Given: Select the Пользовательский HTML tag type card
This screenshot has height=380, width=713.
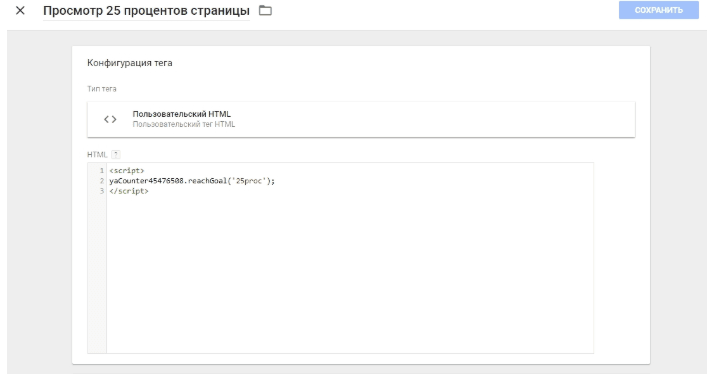Looking at the screenshot, I should click(361, 119).
